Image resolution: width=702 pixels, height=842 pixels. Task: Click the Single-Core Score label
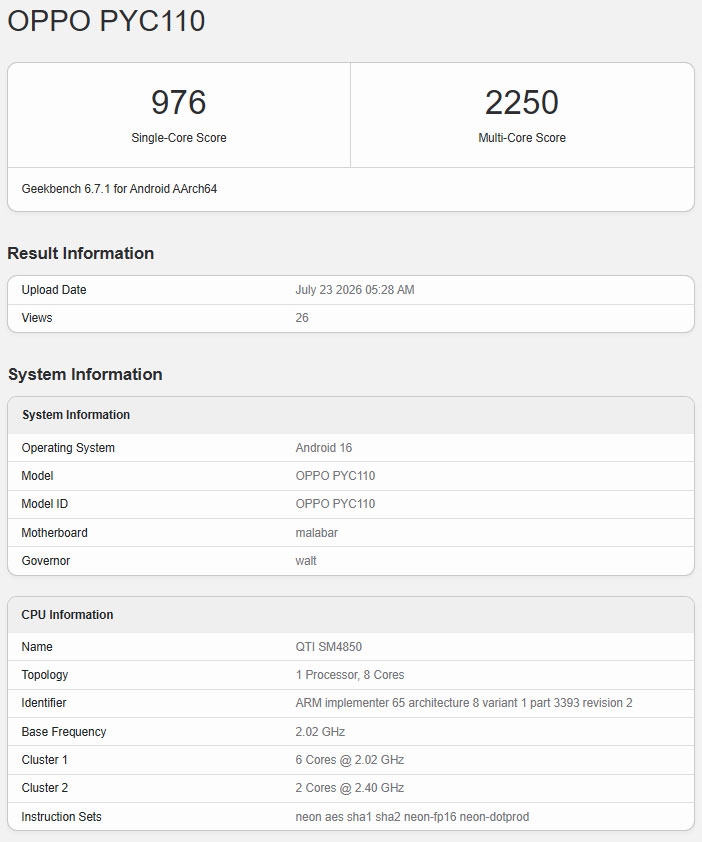point(179,137)
